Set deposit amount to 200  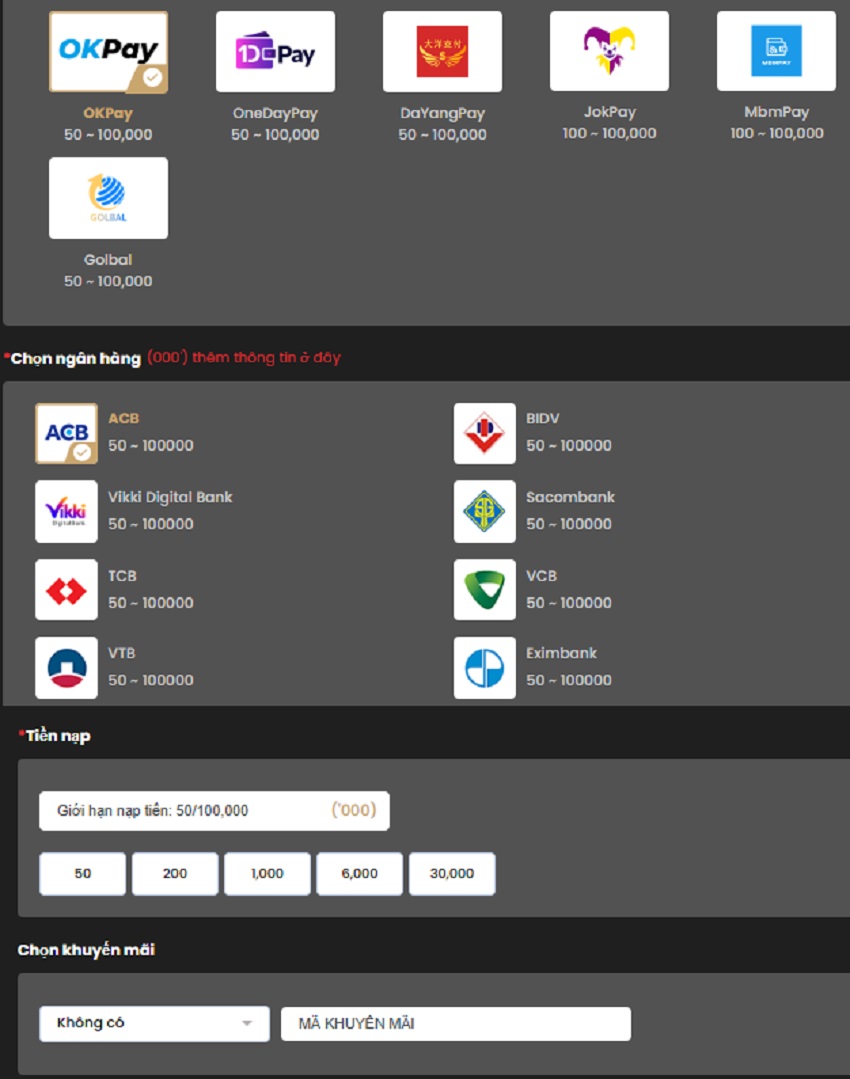(x=175, y=873)
